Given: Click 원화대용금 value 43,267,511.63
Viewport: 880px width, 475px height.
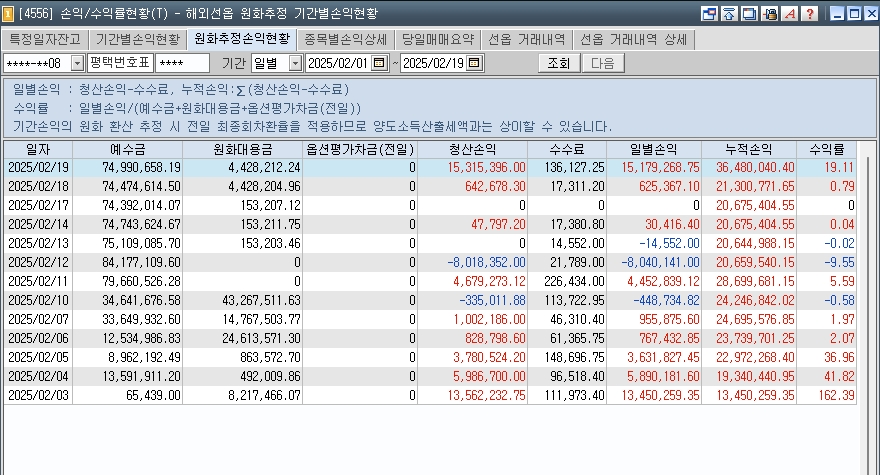Looking at the screenshot, I should point(262,300).
